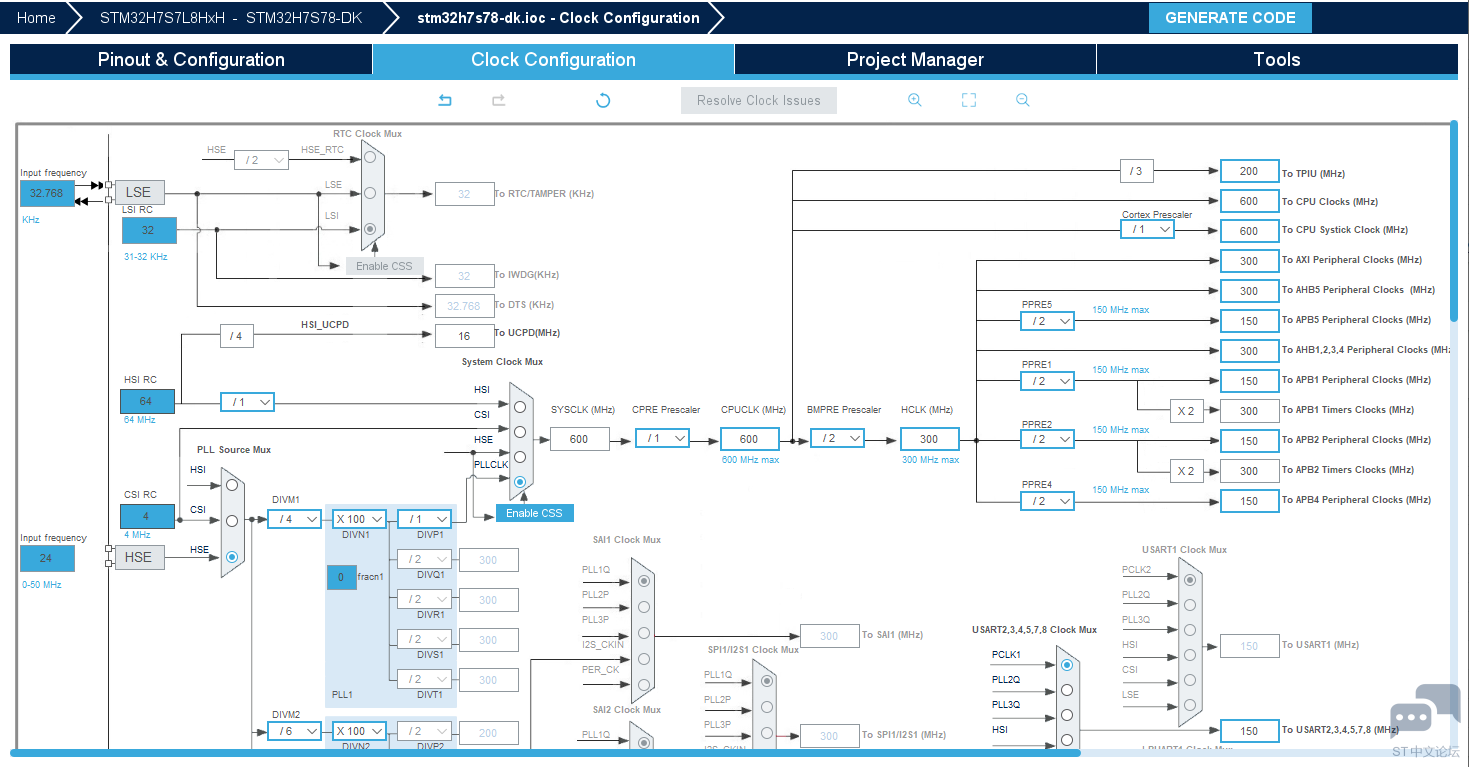Image resolution: width=1469 pixels, height=767 pixels.
Task: Set PLL Source Mux to HSI
Action: (232, 485)
